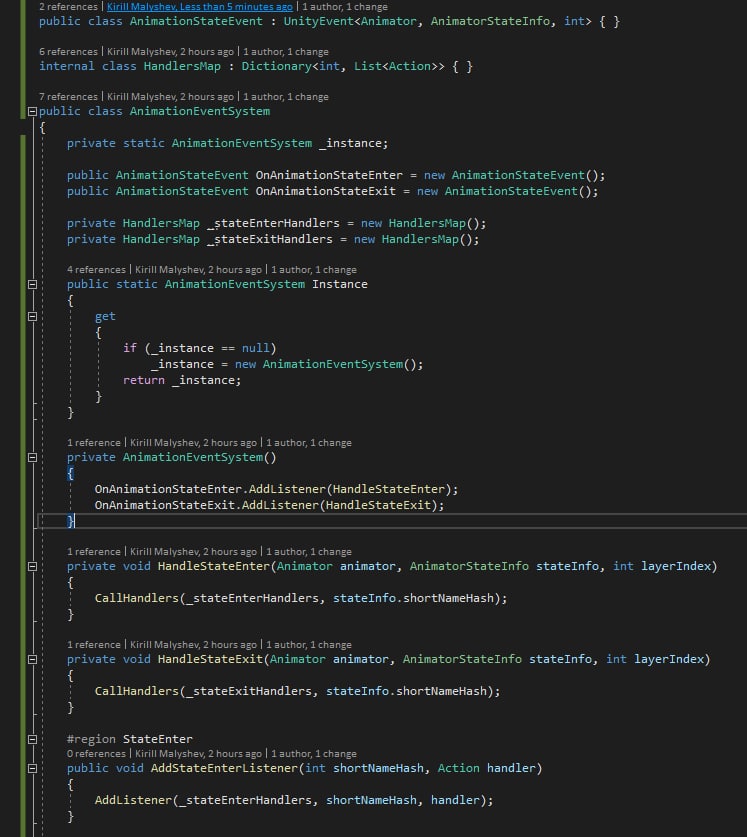Click Dictionary in HandlersMap declaration
The width and height of the screenshot is (747, 837).
click(x=277, y=66)
